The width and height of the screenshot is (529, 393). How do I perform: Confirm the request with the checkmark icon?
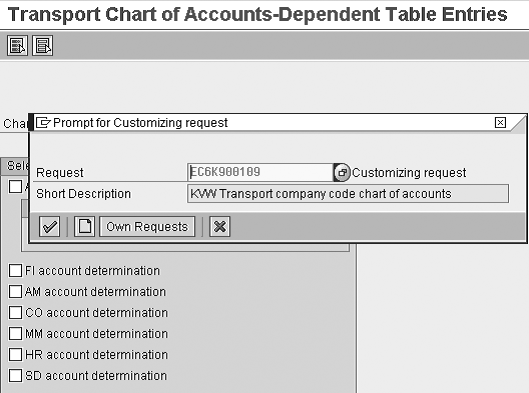(x=50, y=226)
